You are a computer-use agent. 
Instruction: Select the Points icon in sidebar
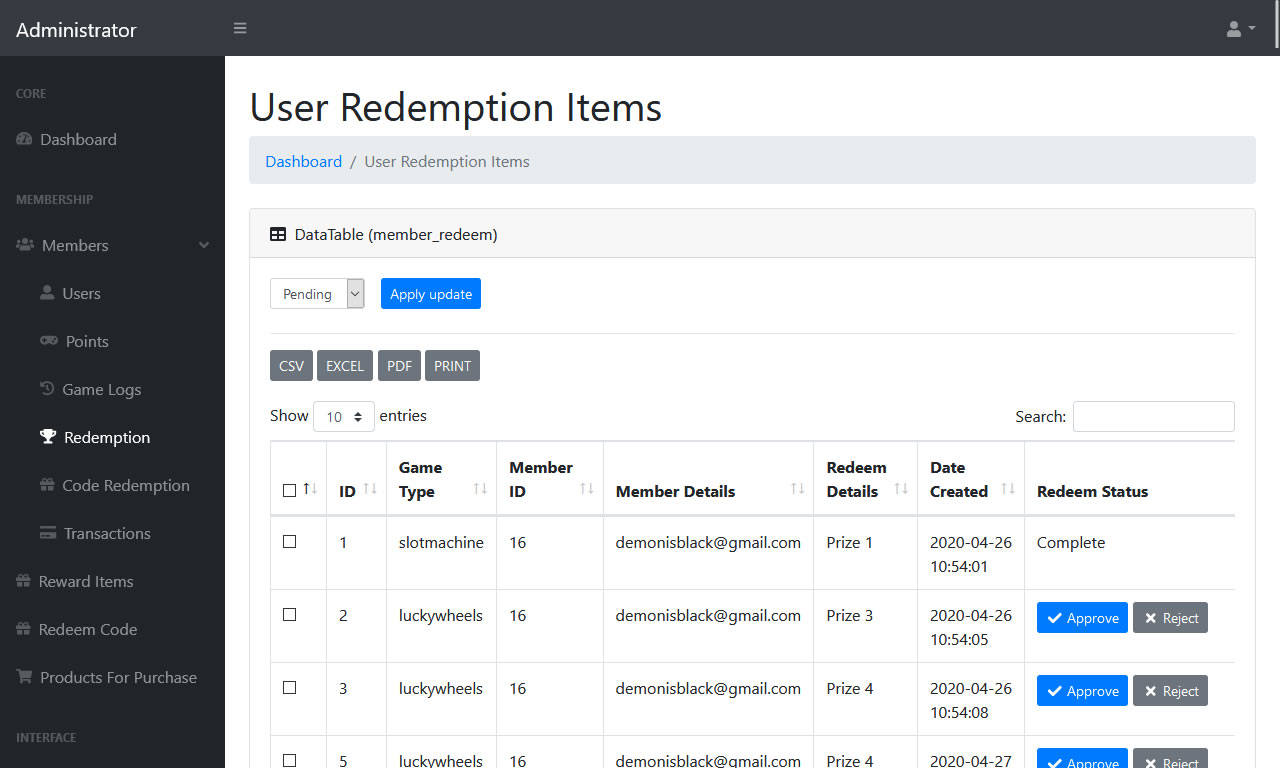(x=48, y=341)
